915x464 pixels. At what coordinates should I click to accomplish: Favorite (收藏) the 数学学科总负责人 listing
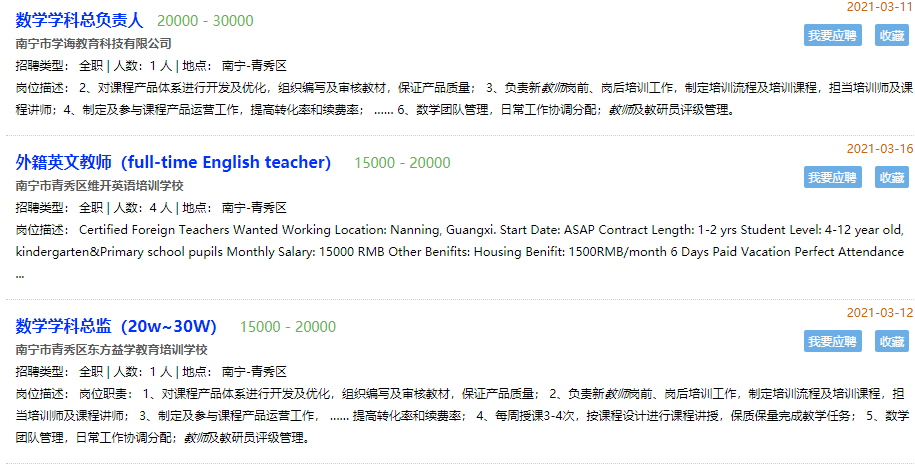[x=891, y=35]
